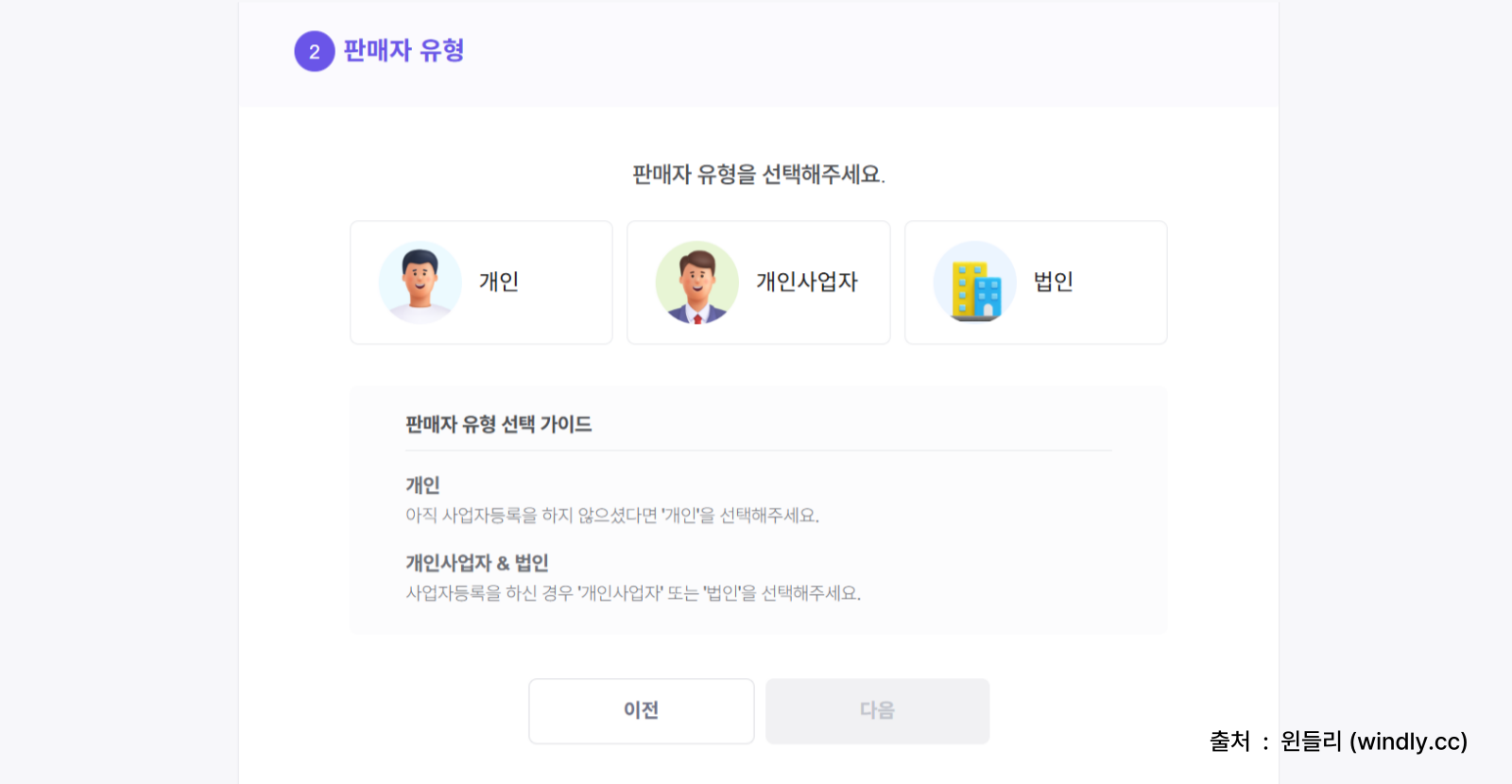1512x784 pixels.
Task: Click the suited man illustration on middle card
Action: coord(696,282)
